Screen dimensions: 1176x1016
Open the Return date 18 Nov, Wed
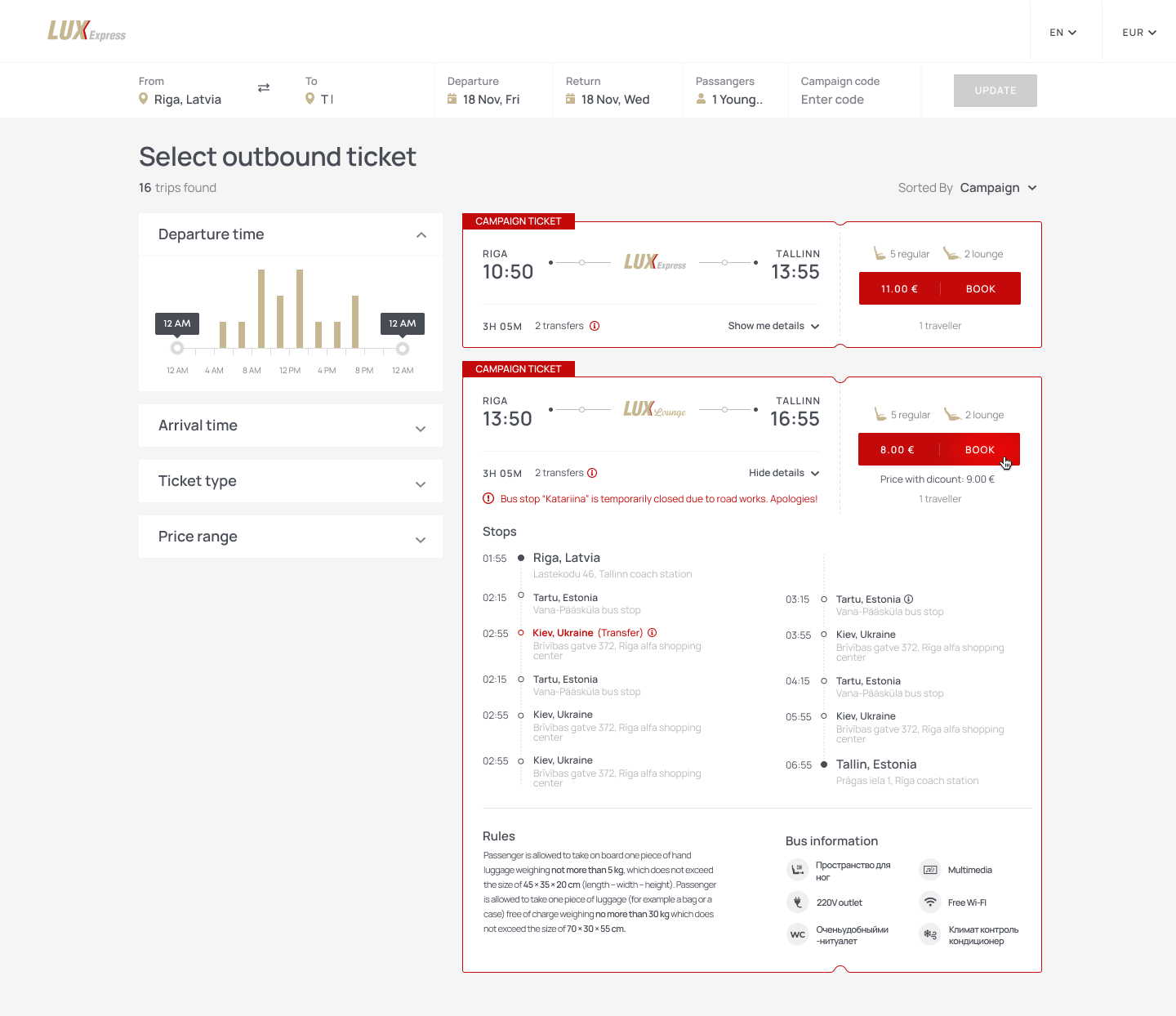tap(617, 91)
